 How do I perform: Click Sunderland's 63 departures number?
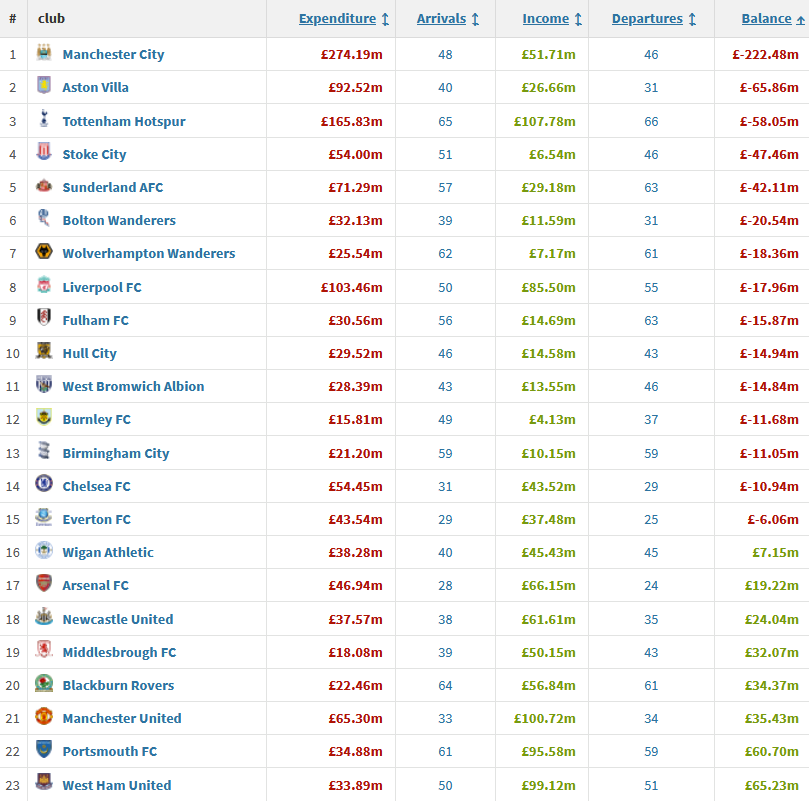tap(651, 187)
